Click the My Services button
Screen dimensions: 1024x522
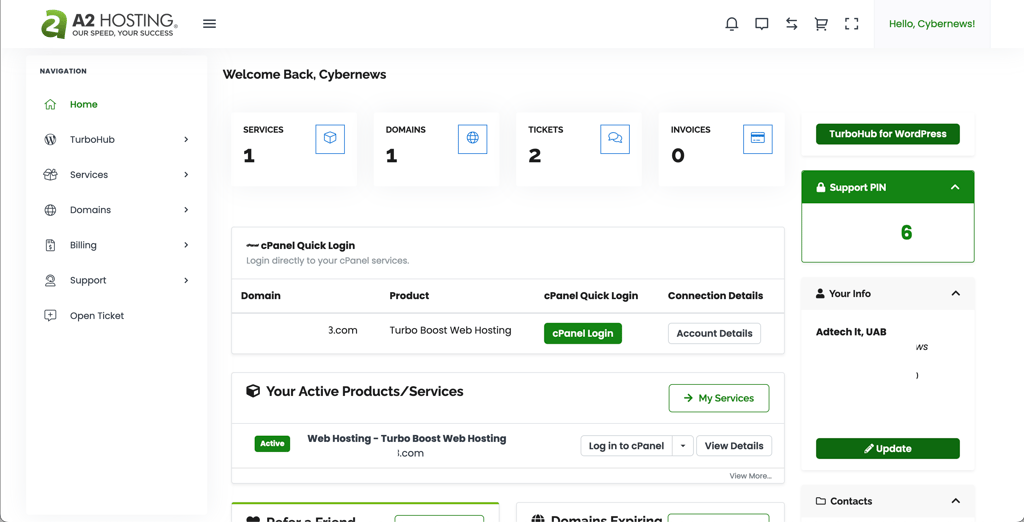point(719,398)
